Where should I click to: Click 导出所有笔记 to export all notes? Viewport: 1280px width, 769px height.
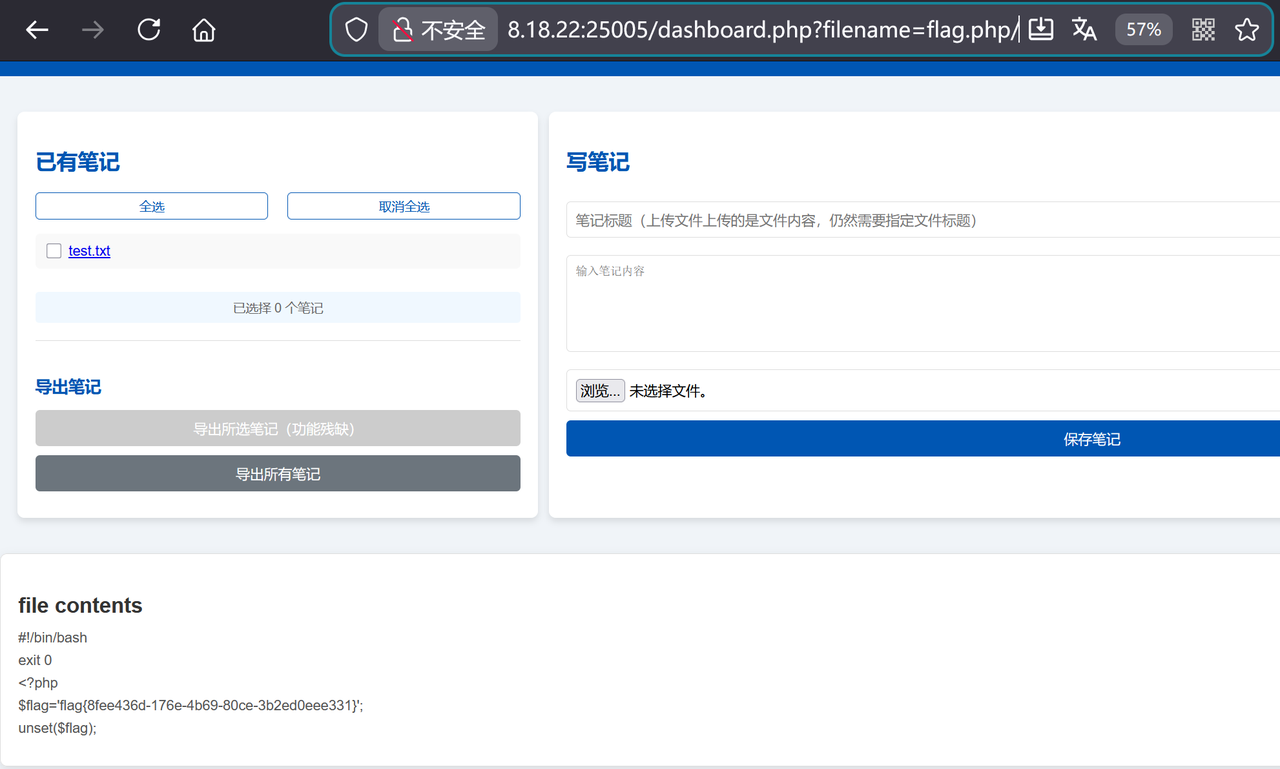click(278, 474)
